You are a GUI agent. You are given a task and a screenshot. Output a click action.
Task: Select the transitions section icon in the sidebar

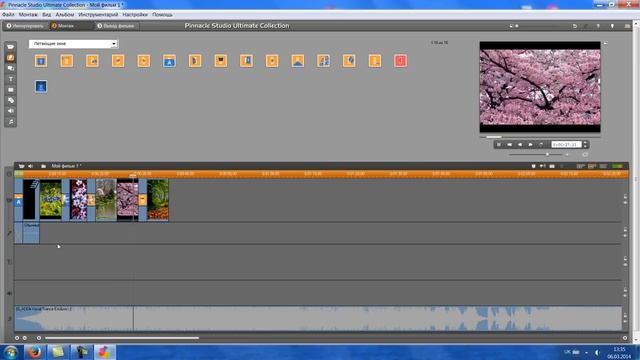pos(11,58)
